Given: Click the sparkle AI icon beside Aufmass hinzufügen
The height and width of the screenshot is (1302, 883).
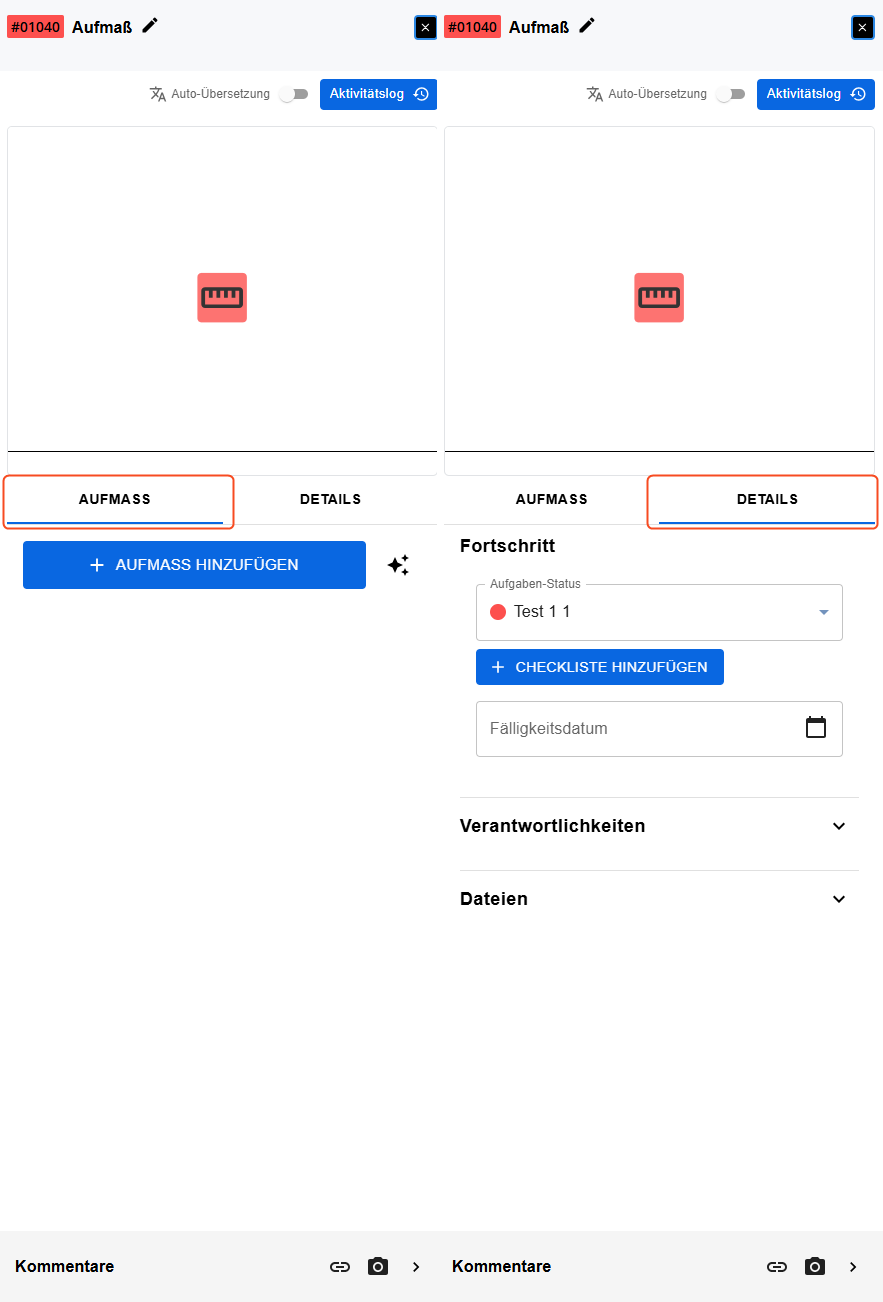Looking at the screenshot, I should coord(398,565).
